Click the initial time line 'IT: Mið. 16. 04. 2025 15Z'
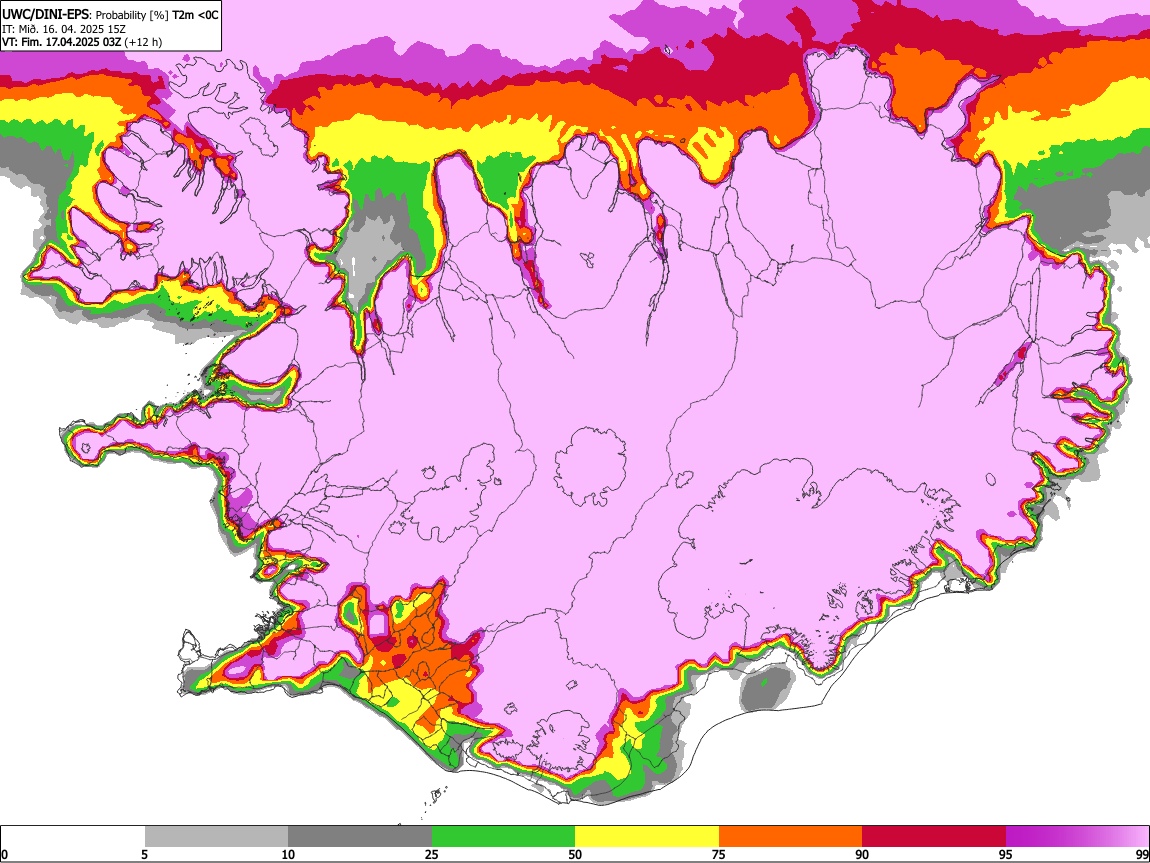This screenshot has width=1150, height=863. coord(64,29)
